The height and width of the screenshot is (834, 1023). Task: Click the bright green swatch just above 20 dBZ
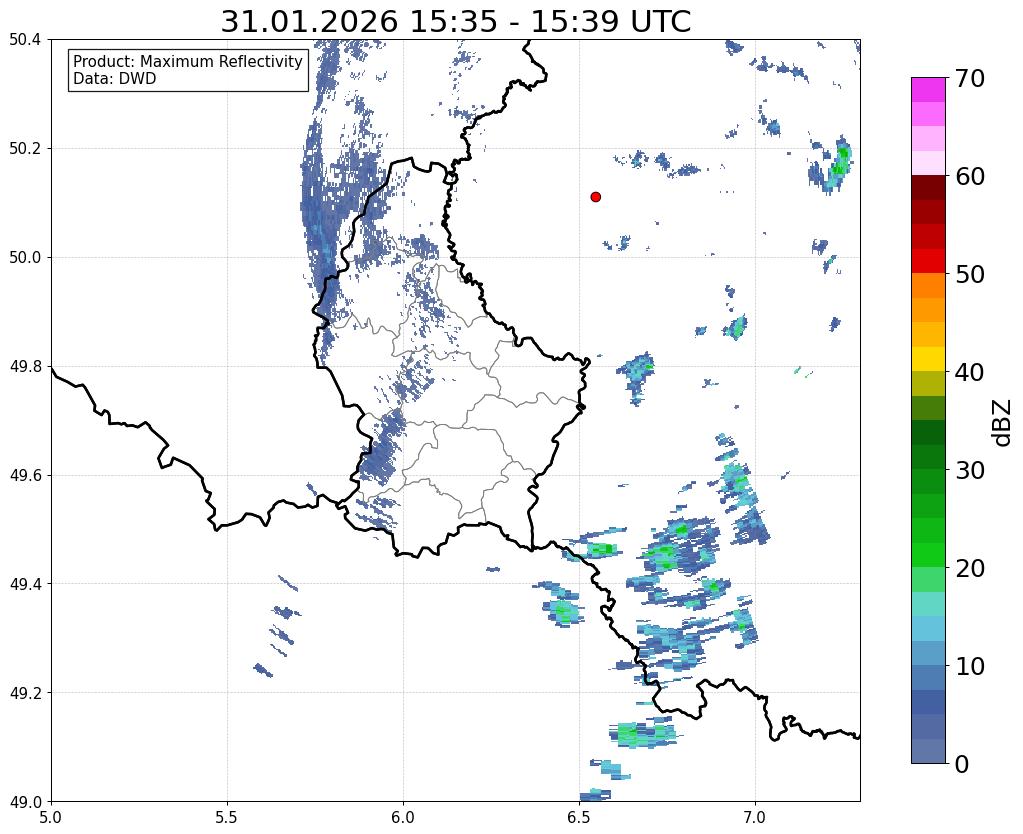(x=928, y=555)
